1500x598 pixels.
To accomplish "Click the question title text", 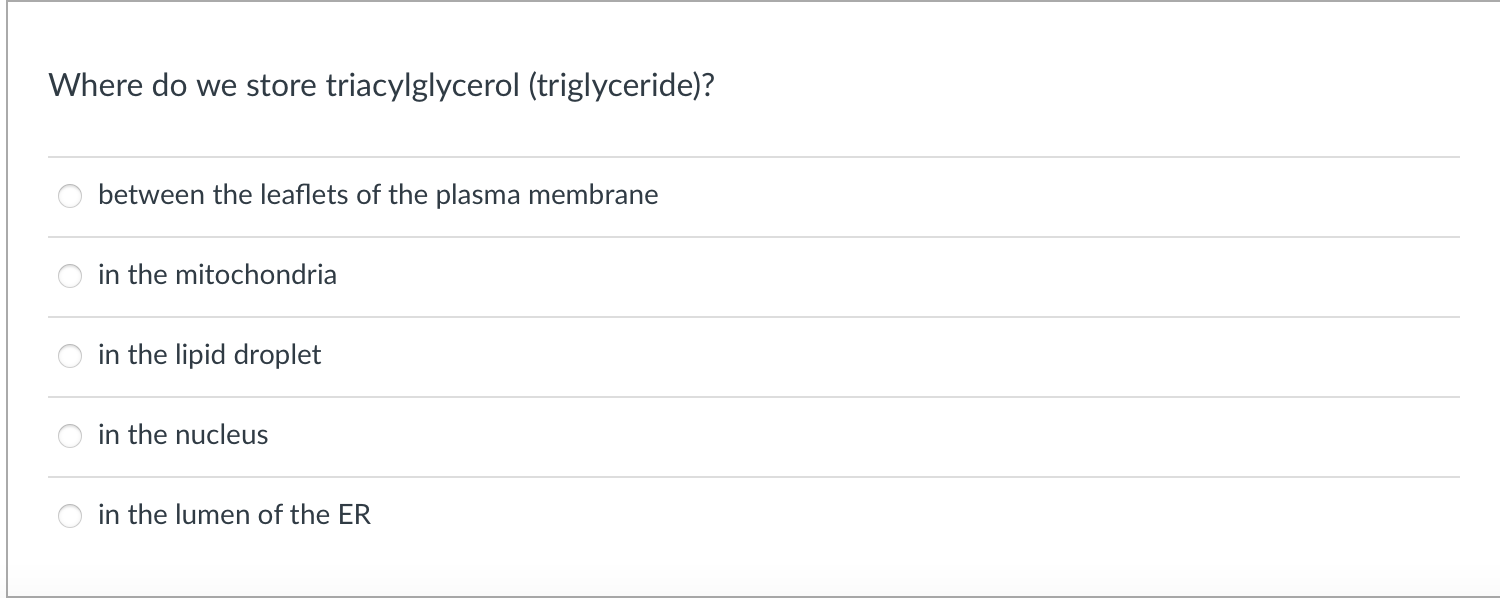I will tap(381, 85).
